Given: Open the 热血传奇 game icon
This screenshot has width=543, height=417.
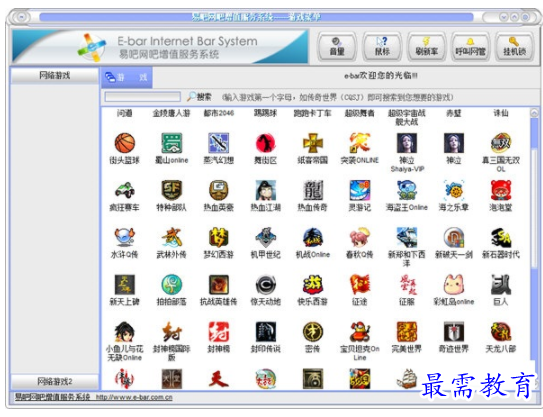Looking at the screenshot, I should tap(313, 190).
